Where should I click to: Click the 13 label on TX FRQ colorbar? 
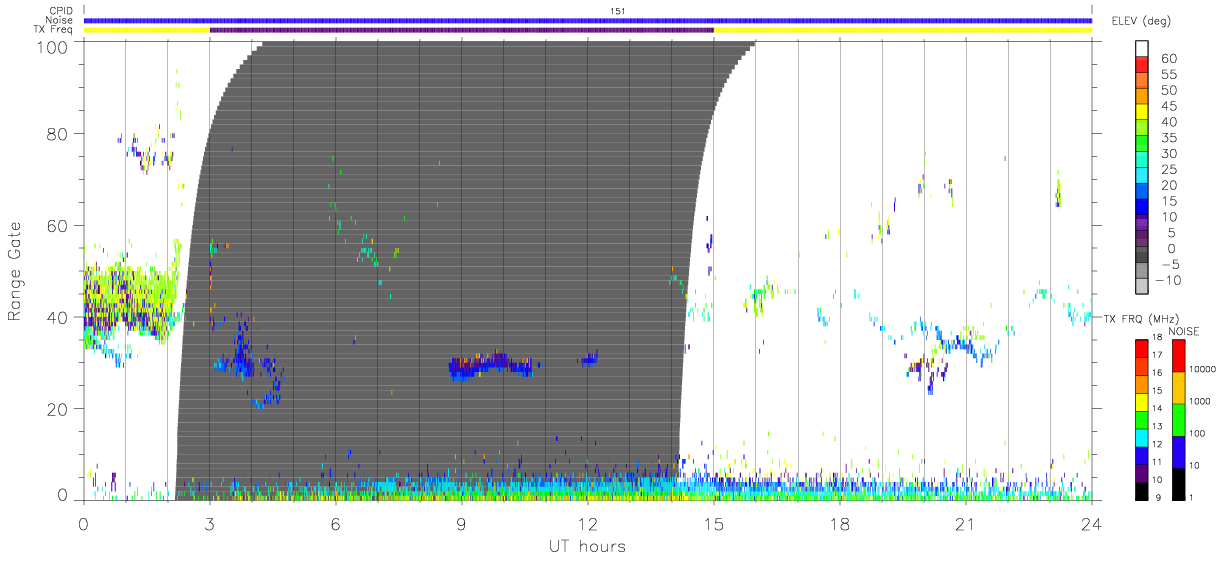1157,427
